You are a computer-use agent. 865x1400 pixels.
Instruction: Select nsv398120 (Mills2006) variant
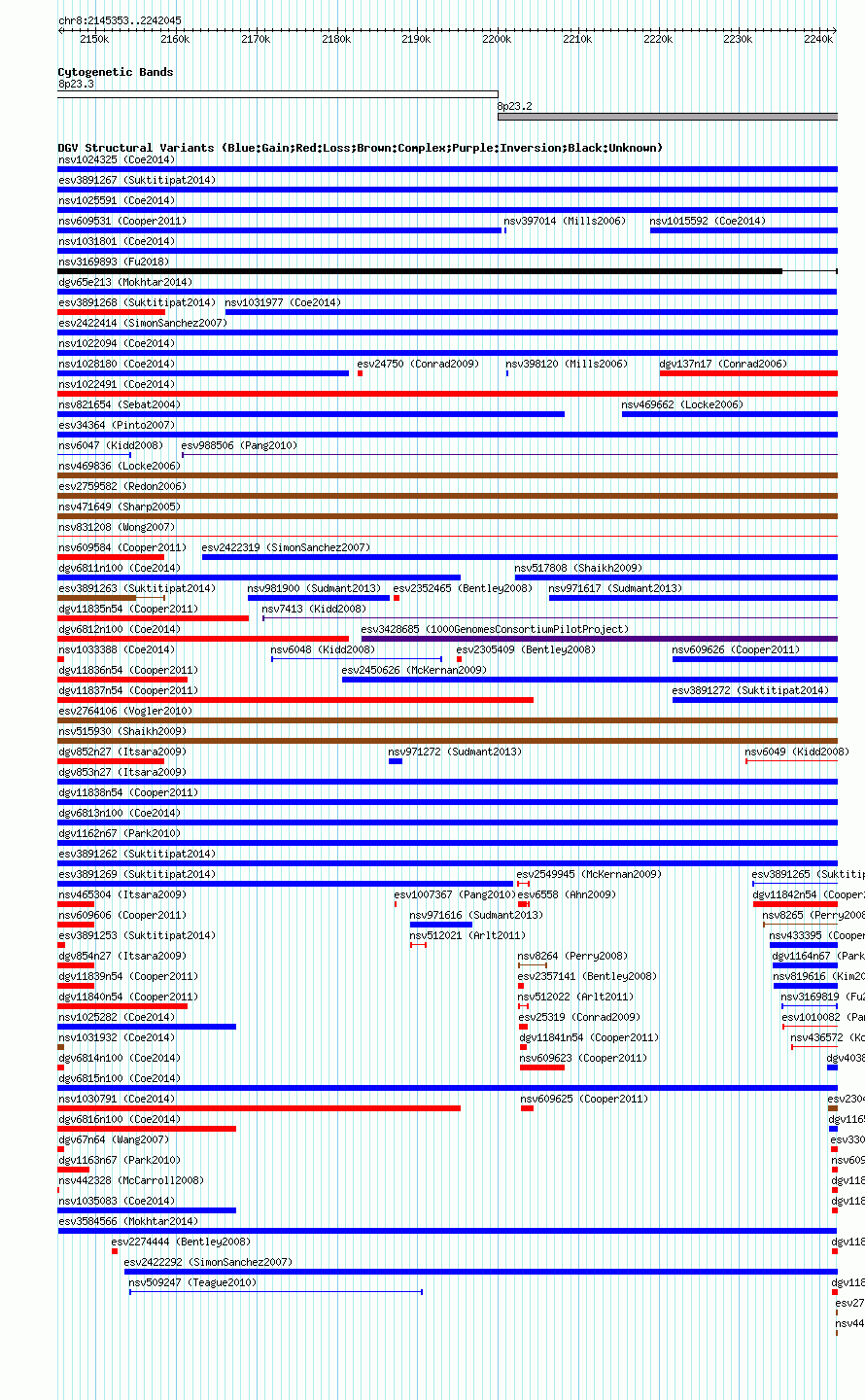pyautogui.click(x=507, y=373)
